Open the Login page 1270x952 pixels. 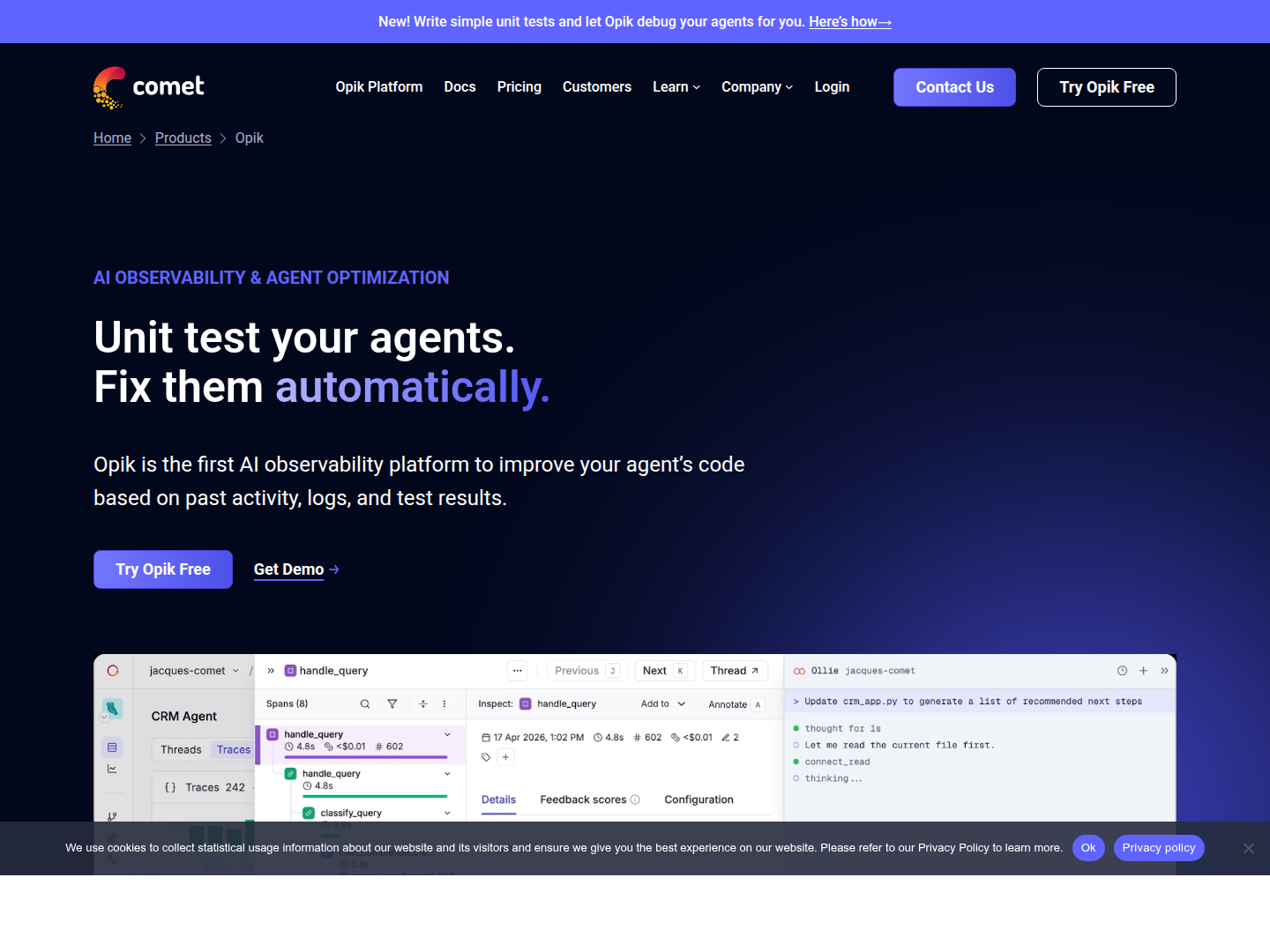(x=832, y=87)
